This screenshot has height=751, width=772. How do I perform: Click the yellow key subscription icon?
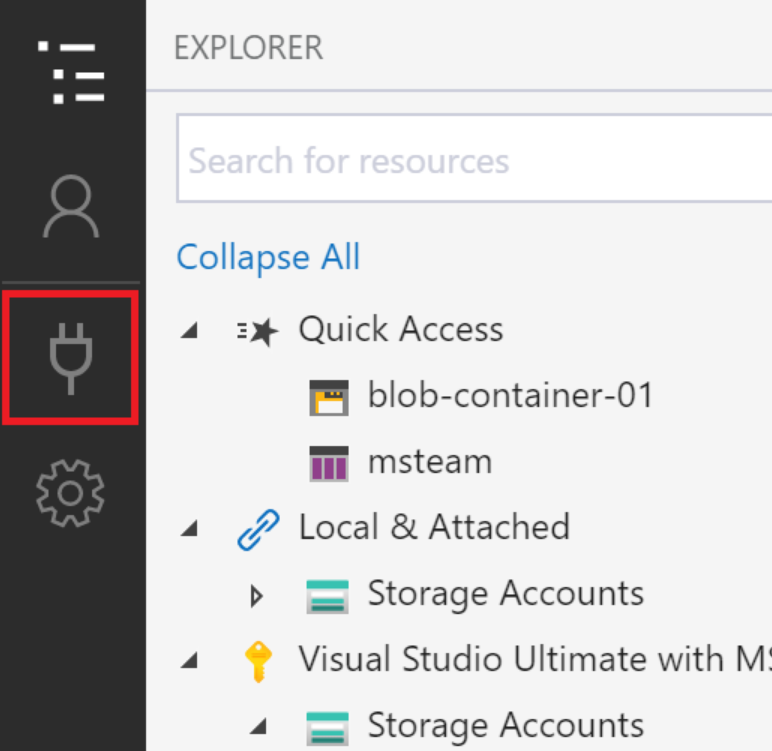pyautogui.click(x=258, y=661)
